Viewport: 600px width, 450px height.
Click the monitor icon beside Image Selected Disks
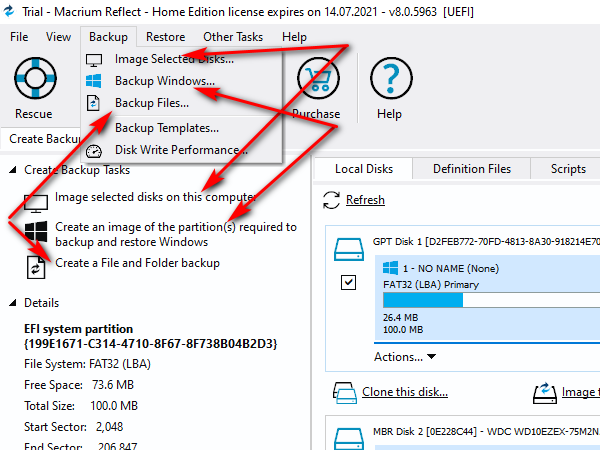click(x=94, y=60)
